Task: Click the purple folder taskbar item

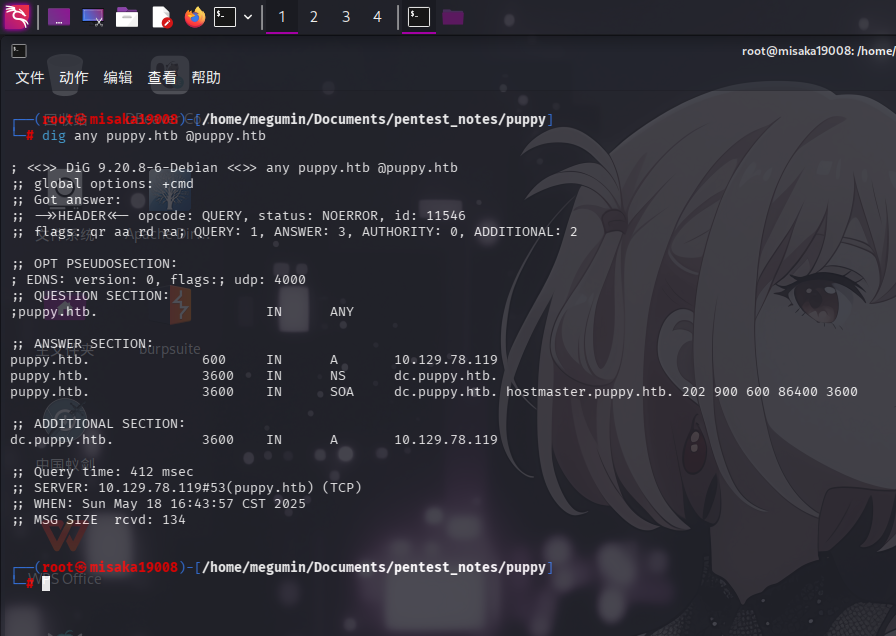Action: tap(453, 17)
